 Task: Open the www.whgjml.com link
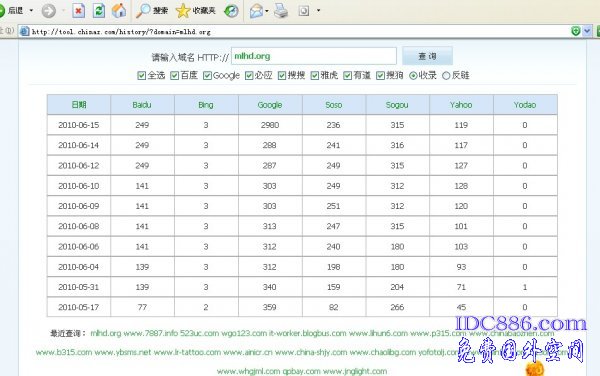[248, 371]
